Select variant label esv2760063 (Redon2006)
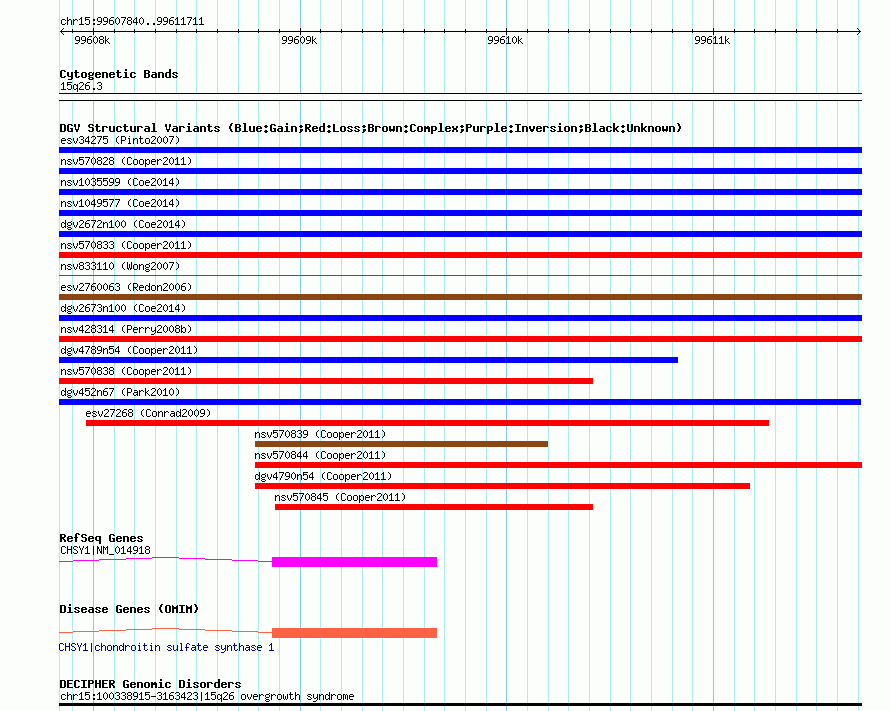This screenshot has width=890, height=711. pyautogui.click(x=126, y=287)
